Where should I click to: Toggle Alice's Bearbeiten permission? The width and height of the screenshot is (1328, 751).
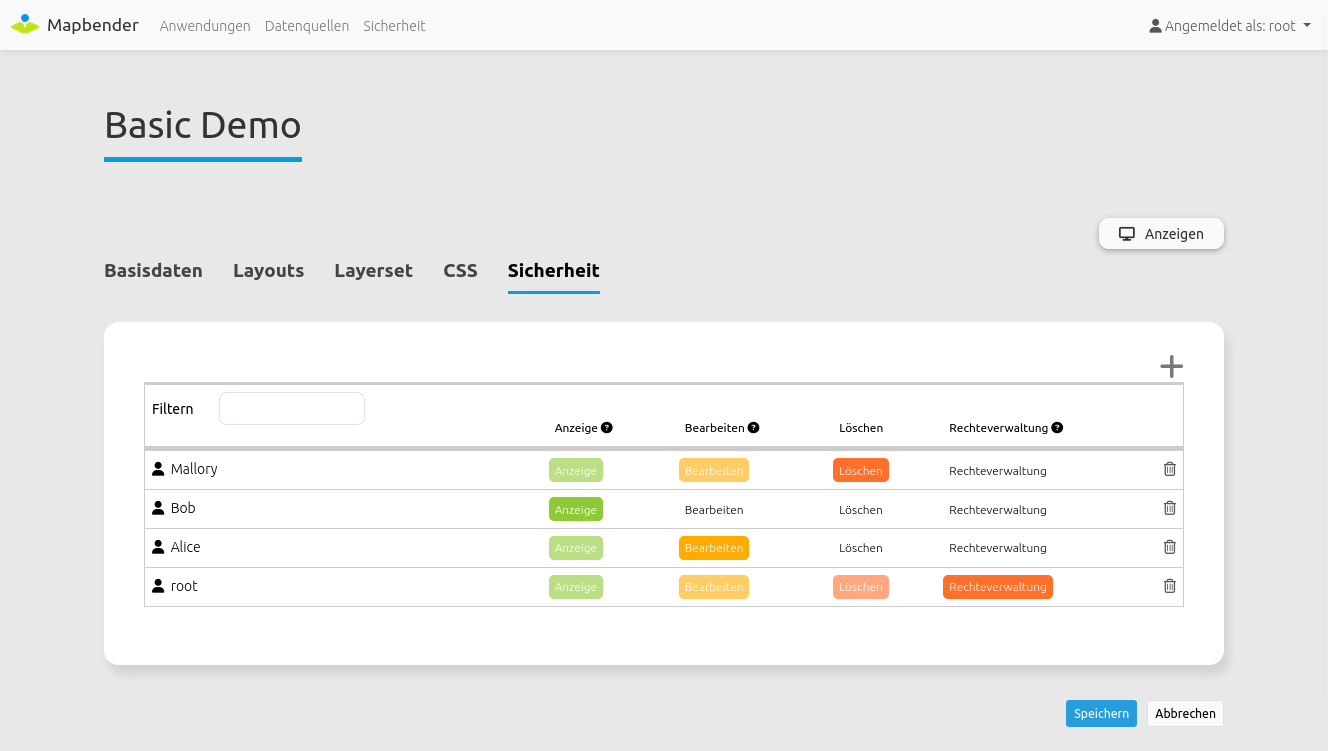(x=713, y=548)
